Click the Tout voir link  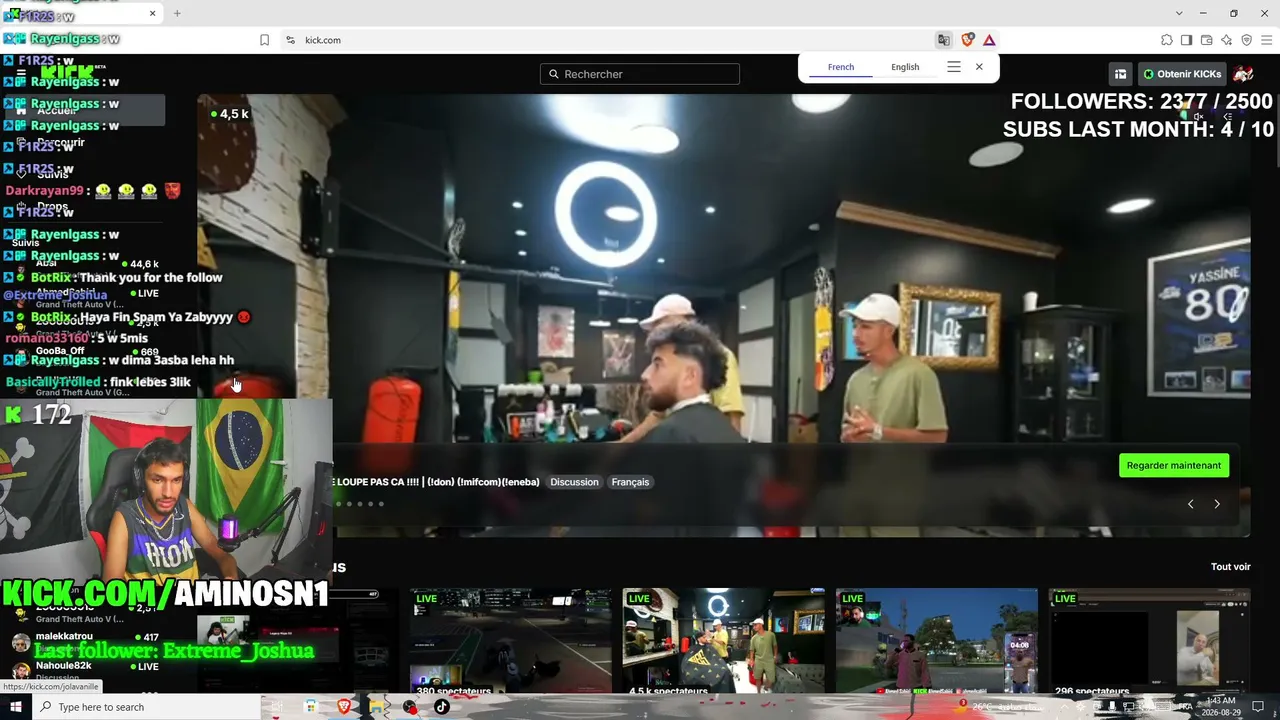click(x=1231, y=567)
